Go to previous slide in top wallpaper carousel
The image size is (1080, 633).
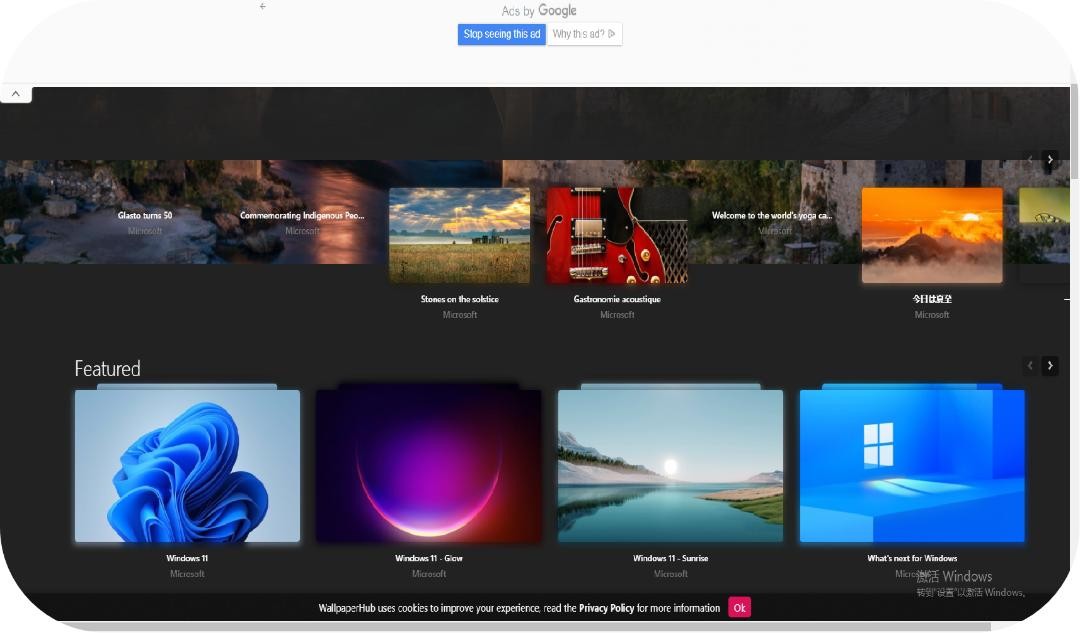pyautogui.click(x=1030, y=160)
